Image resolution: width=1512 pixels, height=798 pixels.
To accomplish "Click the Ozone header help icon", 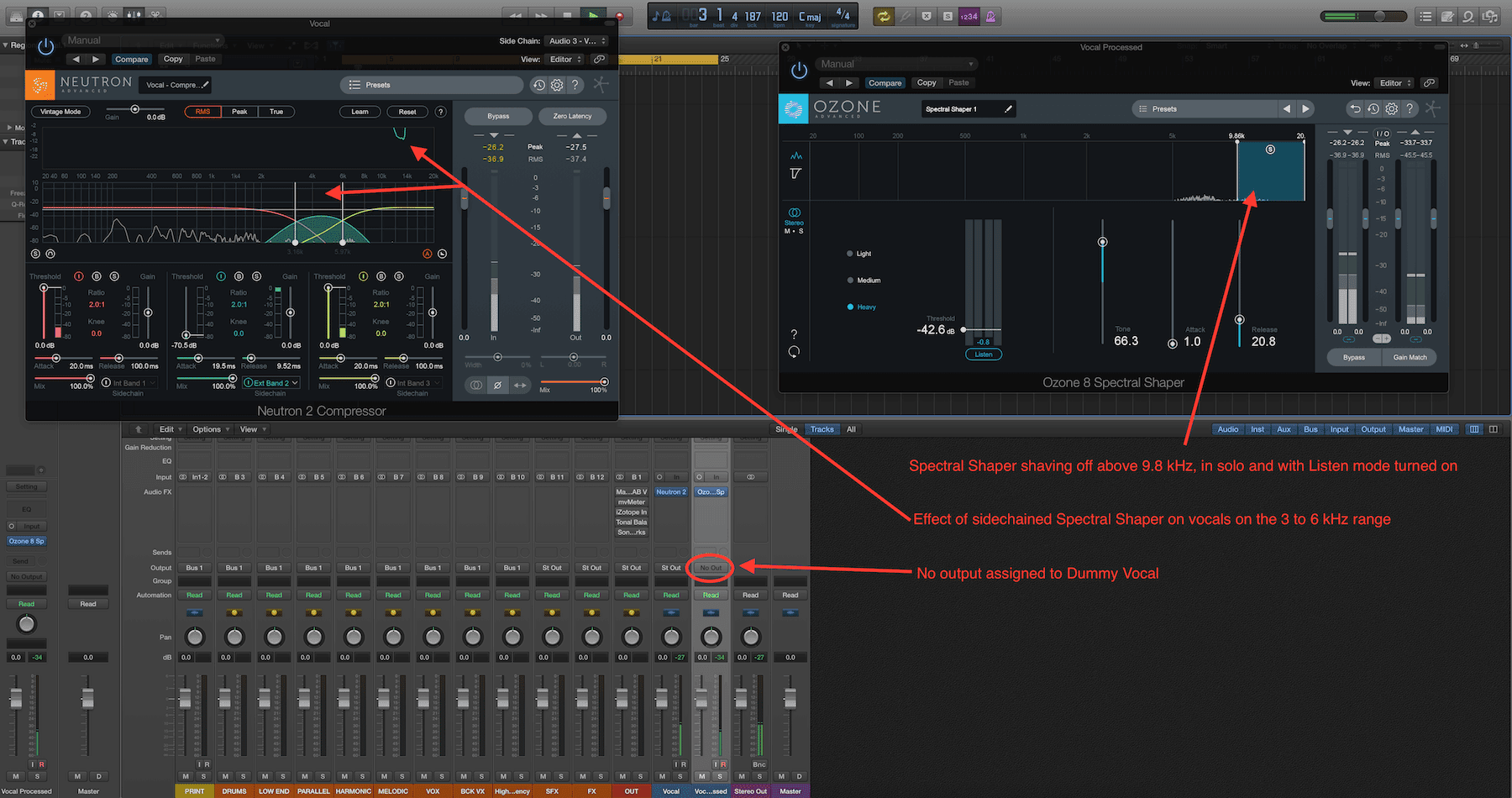I will pos(1410,108).
